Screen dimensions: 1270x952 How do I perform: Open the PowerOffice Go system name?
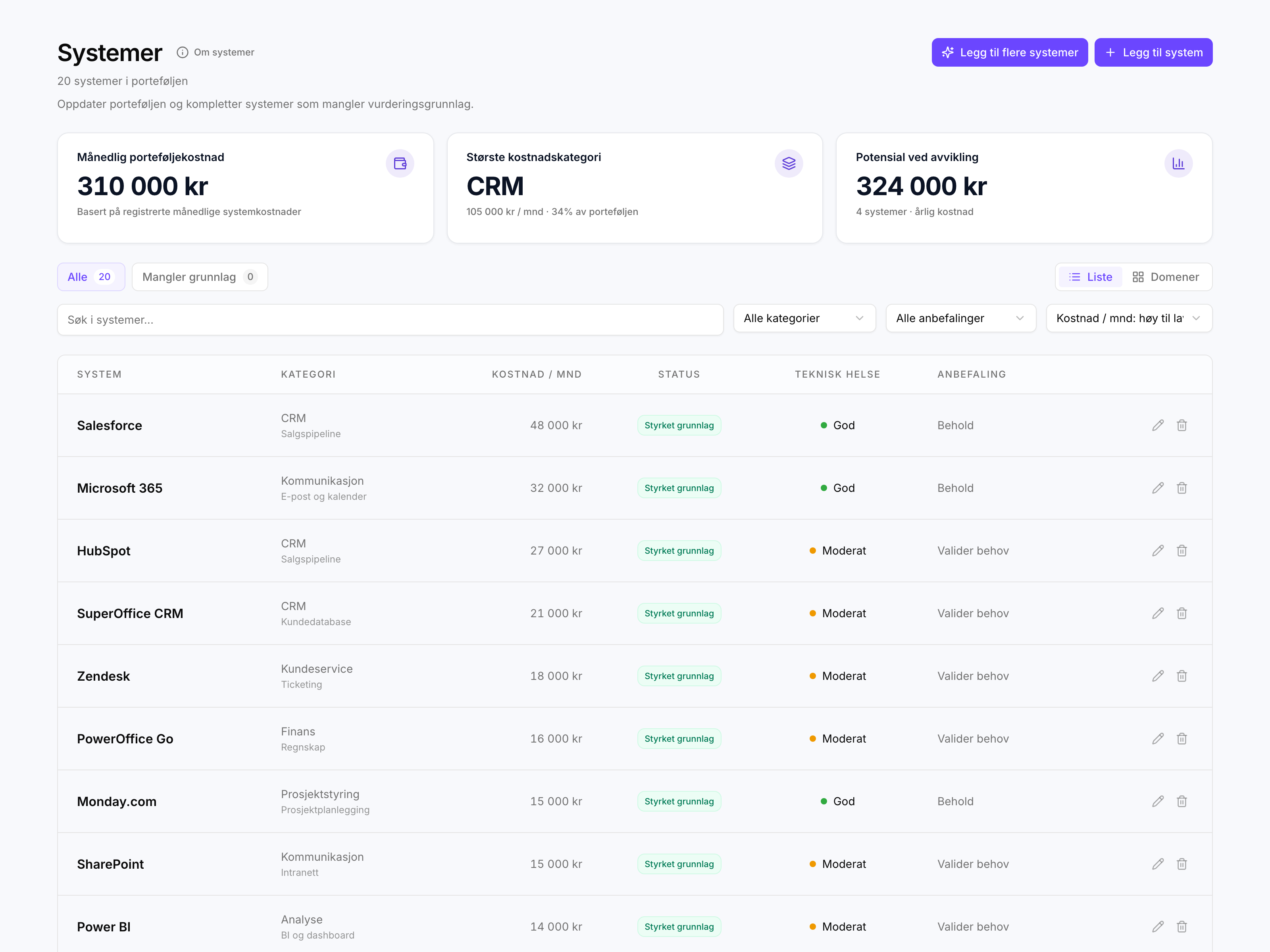pyautogui.click(x=125, y=739)
